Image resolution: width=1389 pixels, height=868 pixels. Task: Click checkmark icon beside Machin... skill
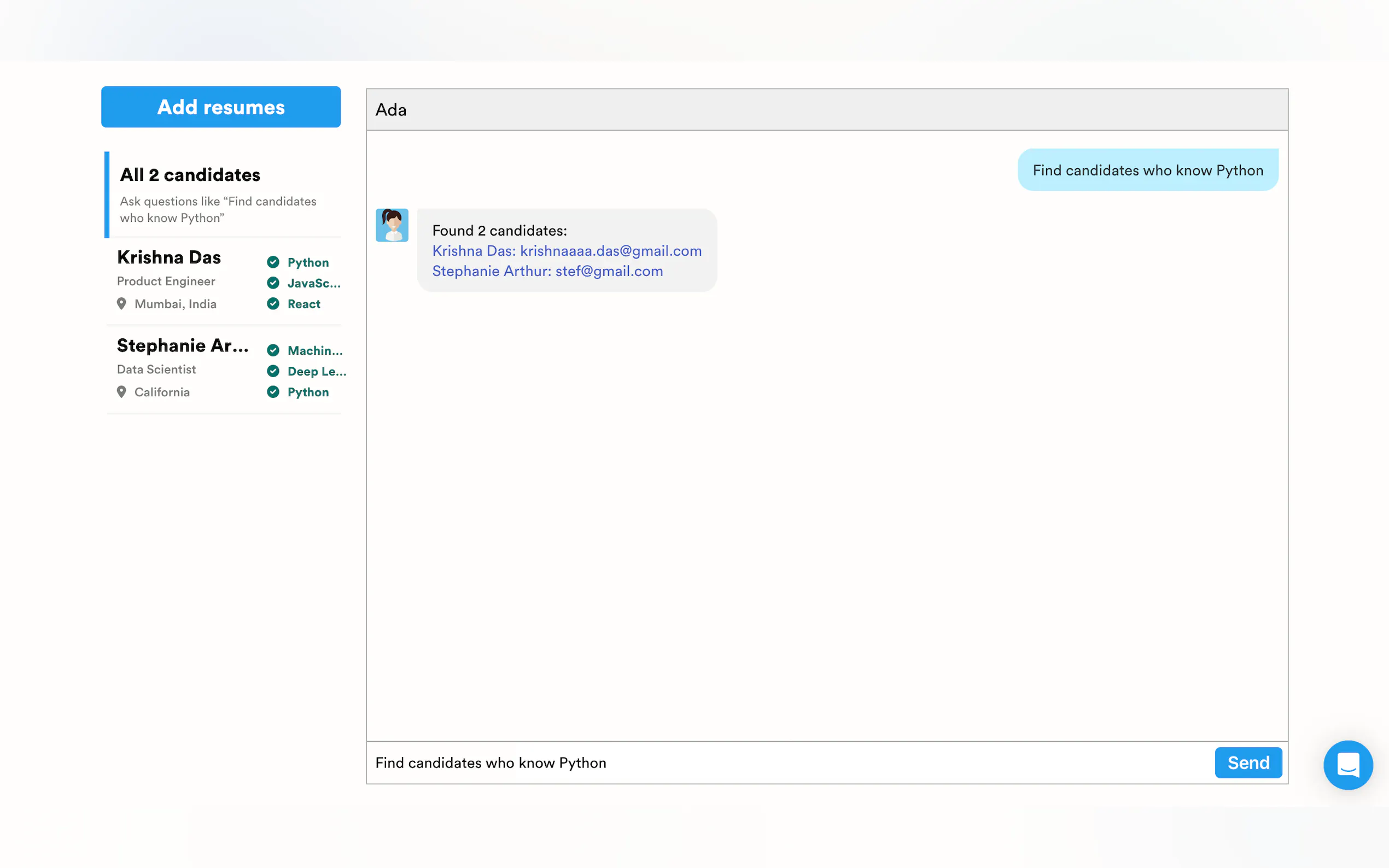point(273,350)
